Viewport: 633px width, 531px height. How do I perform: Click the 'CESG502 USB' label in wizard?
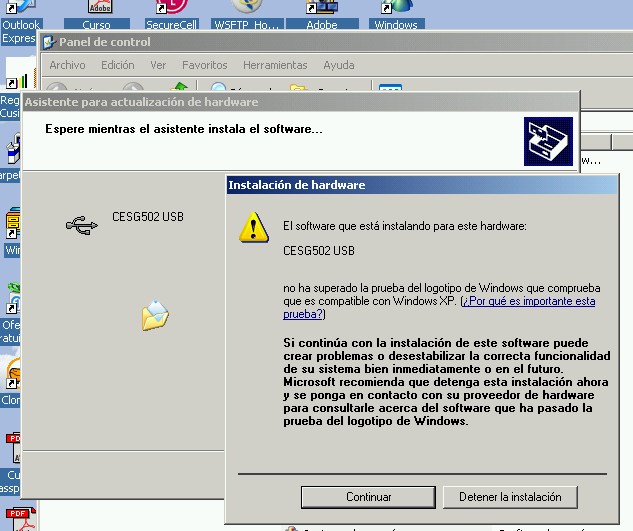tap(148, 217)
